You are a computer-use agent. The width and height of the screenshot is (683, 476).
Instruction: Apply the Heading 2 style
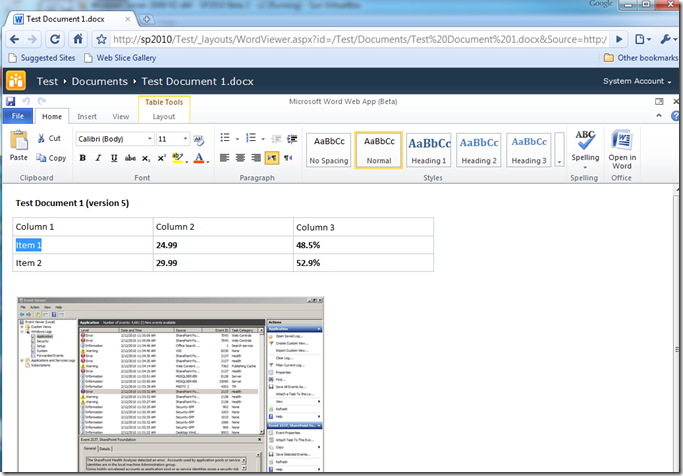click(x=479, y=150)
